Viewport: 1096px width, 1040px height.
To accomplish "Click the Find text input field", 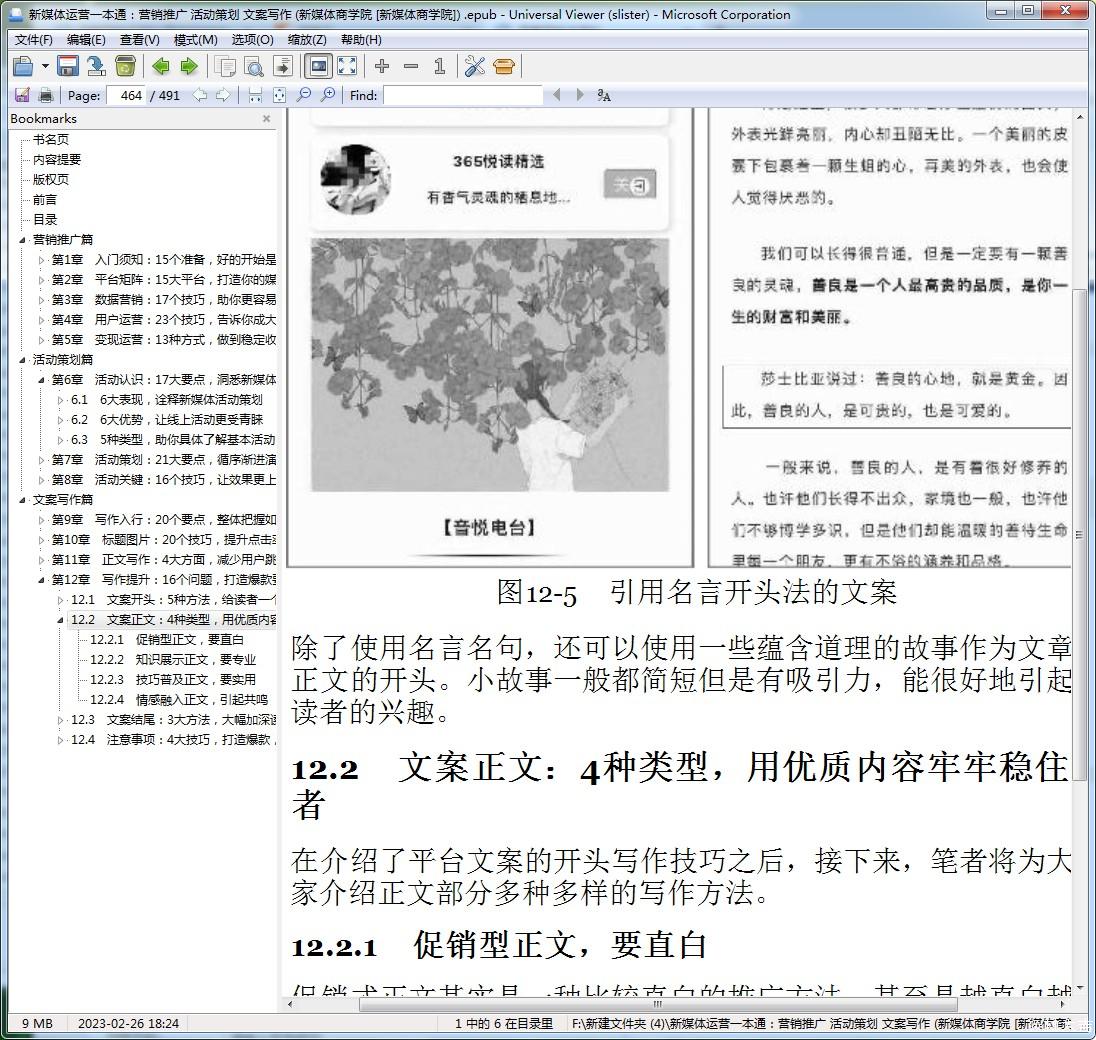I will tap(462, 95).
